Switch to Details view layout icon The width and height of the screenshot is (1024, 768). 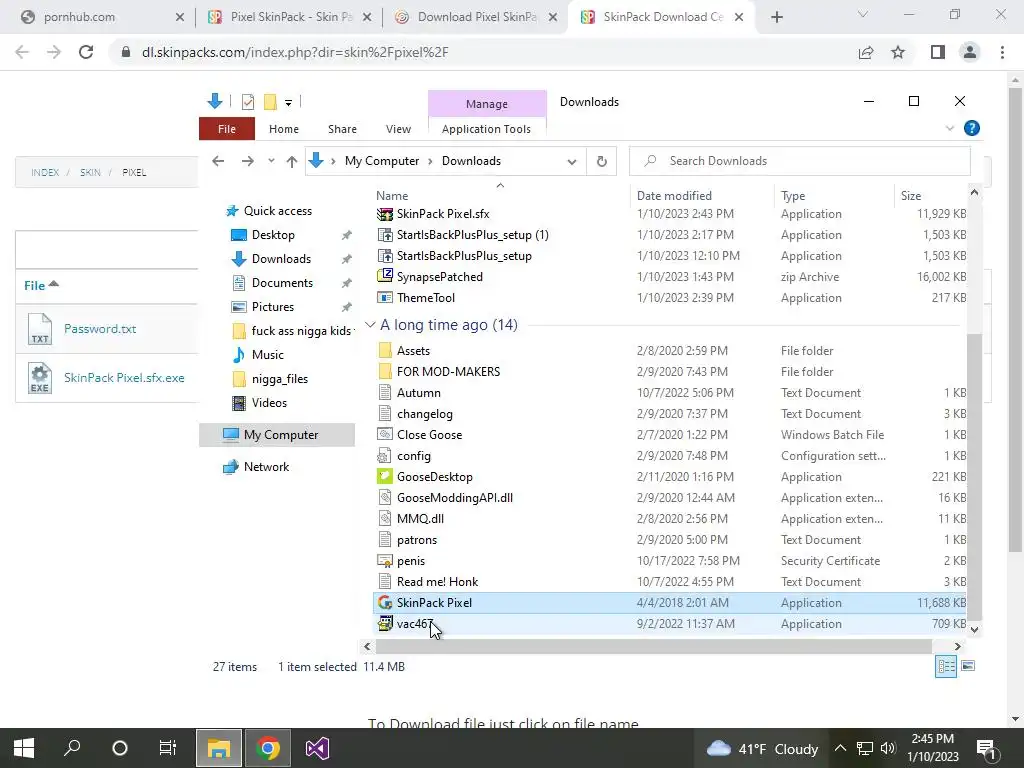946,666
